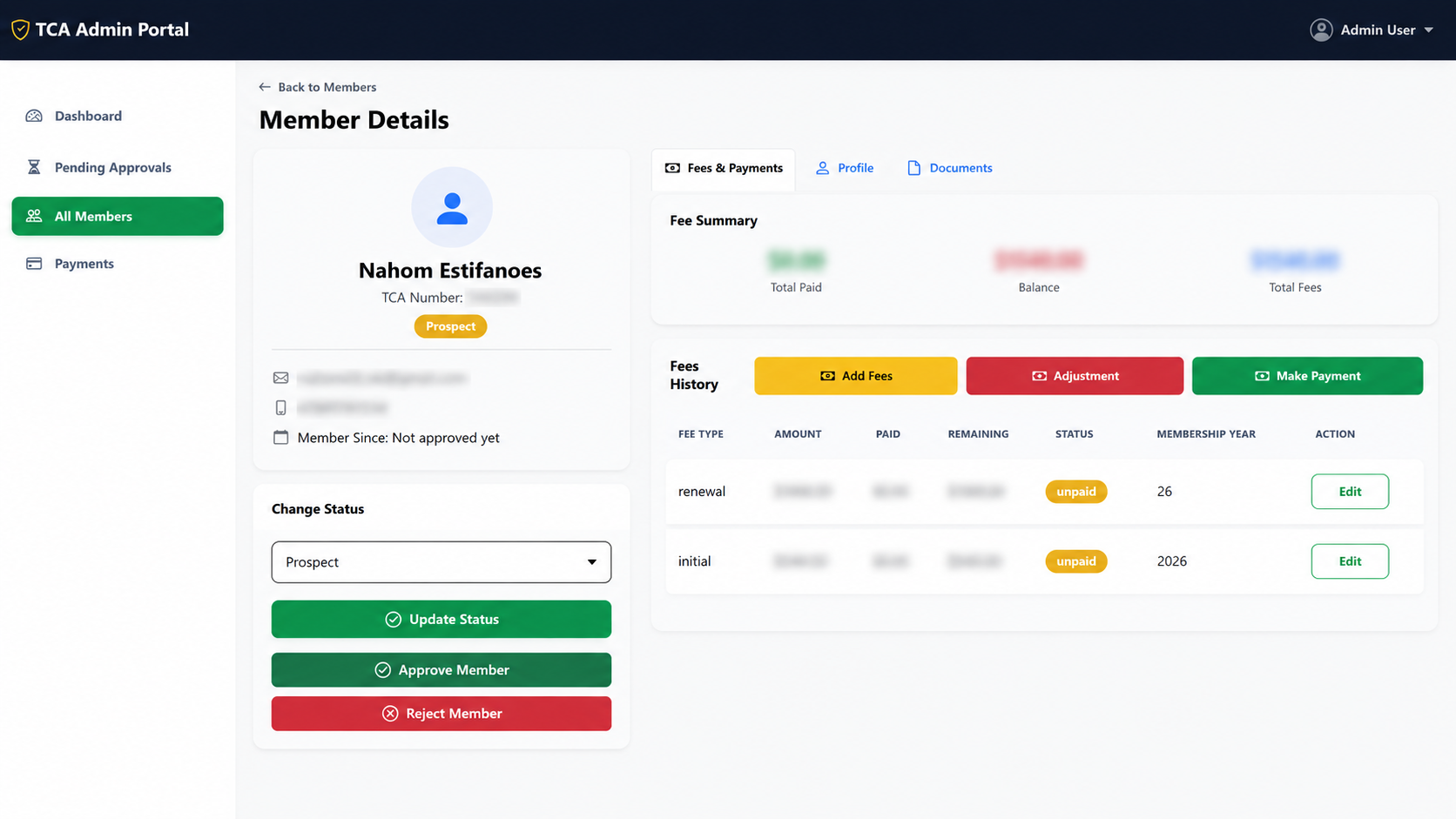Screen dimensions: 1456x819
Task: Open Pending Approvals in sidebar
Action: (118, 167)
